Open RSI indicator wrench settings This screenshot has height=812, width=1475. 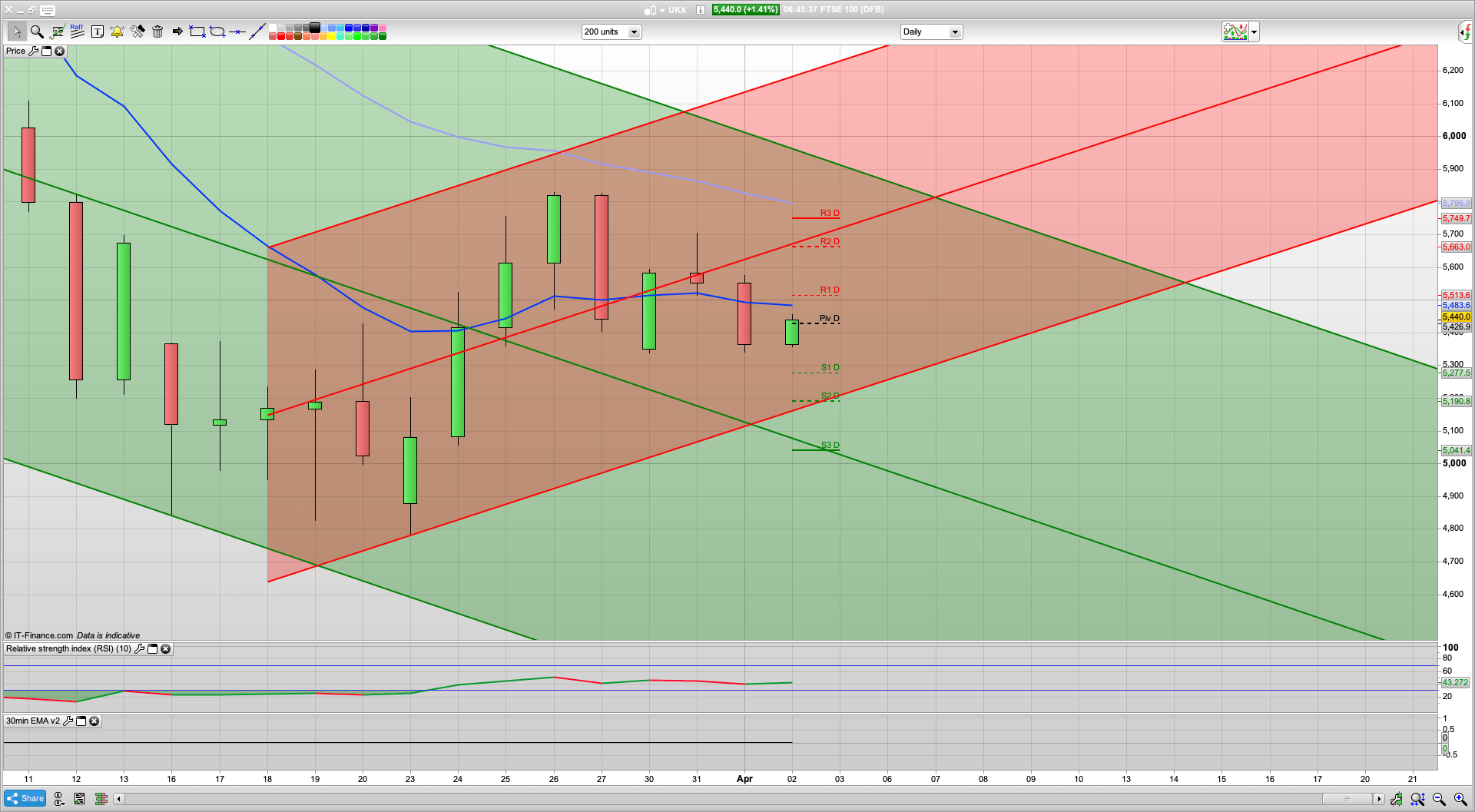[x=139, y=649]
